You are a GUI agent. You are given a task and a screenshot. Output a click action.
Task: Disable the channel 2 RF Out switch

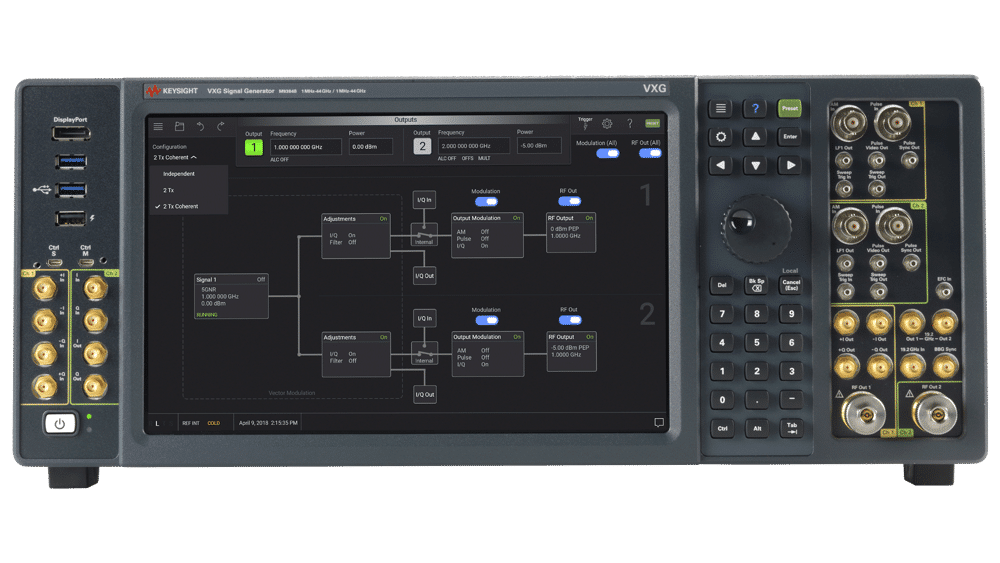point(570,320)
